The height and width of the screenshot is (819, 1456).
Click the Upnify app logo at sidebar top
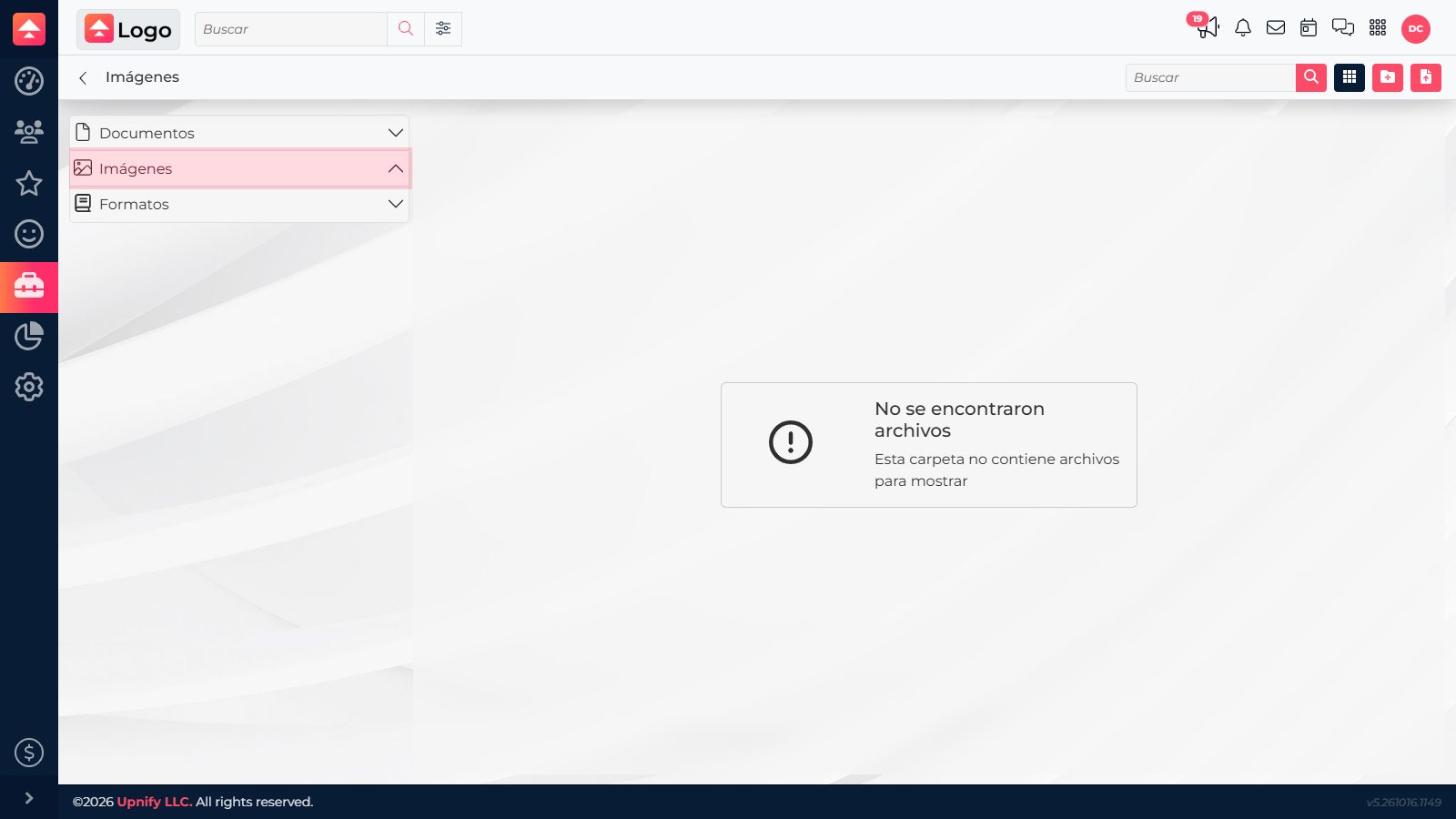(29, 29)
